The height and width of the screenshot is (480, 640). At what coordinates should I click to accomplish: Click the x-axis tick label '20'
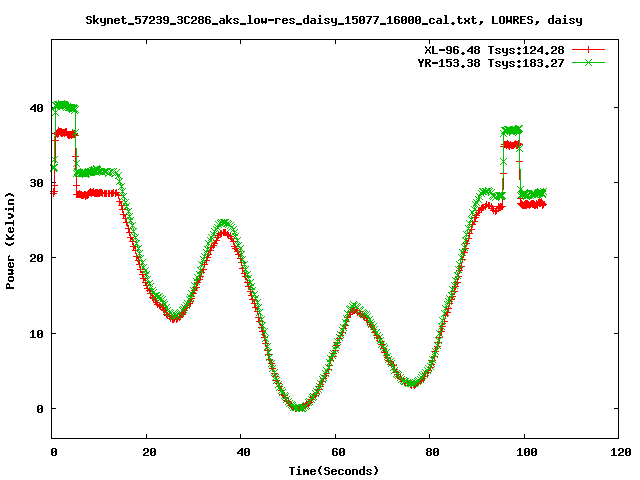[149, 452]
